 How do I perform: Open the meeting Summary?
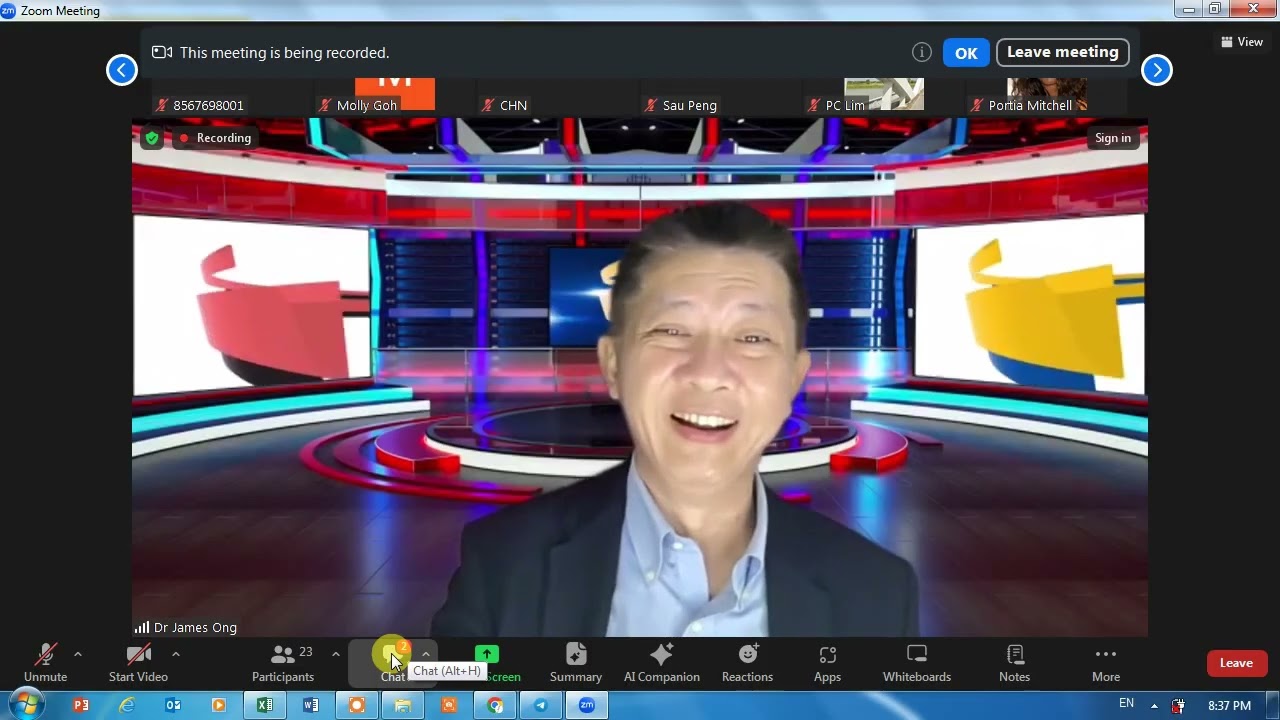click(576, 663)
